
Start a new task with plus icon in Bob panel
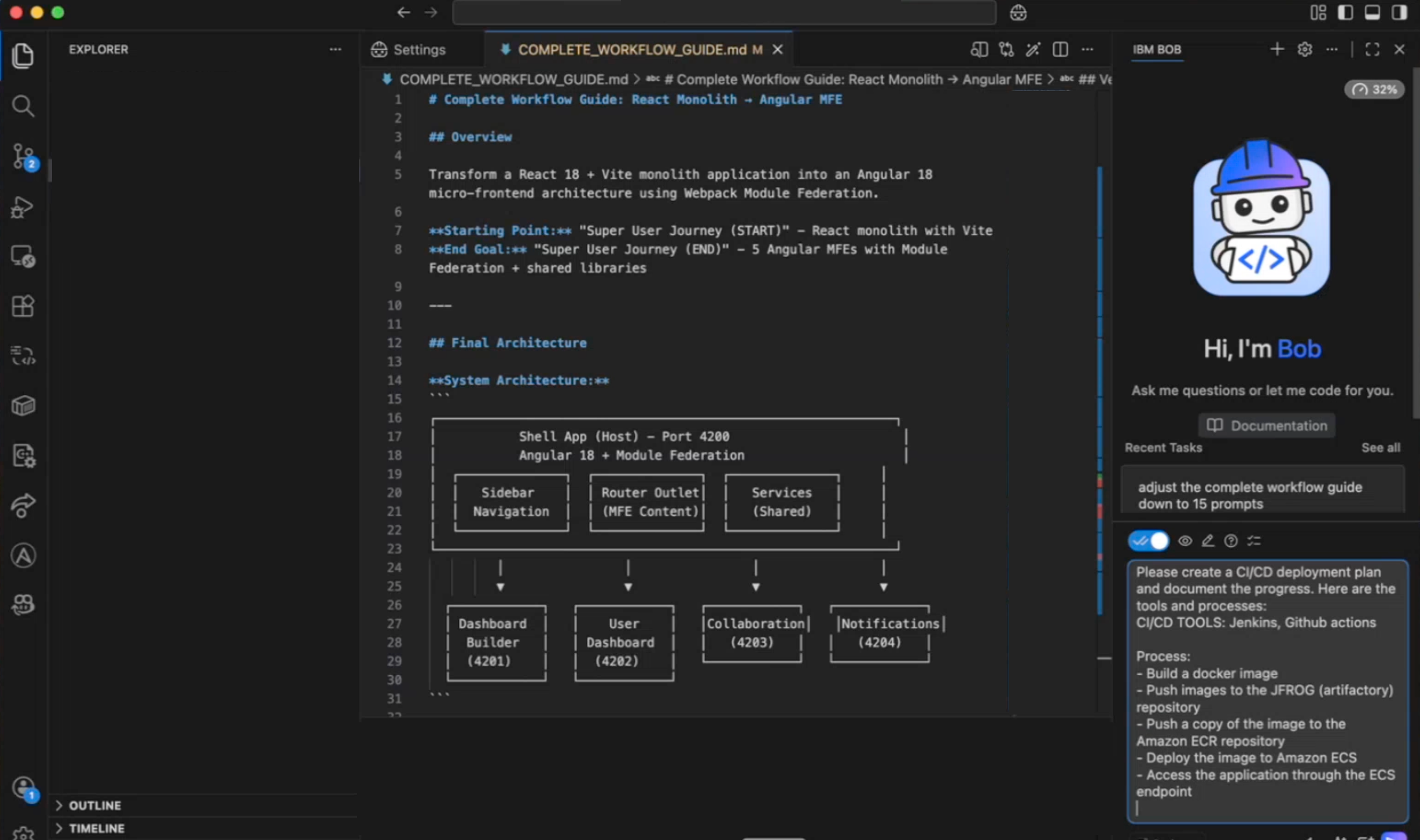point(1277,49)
